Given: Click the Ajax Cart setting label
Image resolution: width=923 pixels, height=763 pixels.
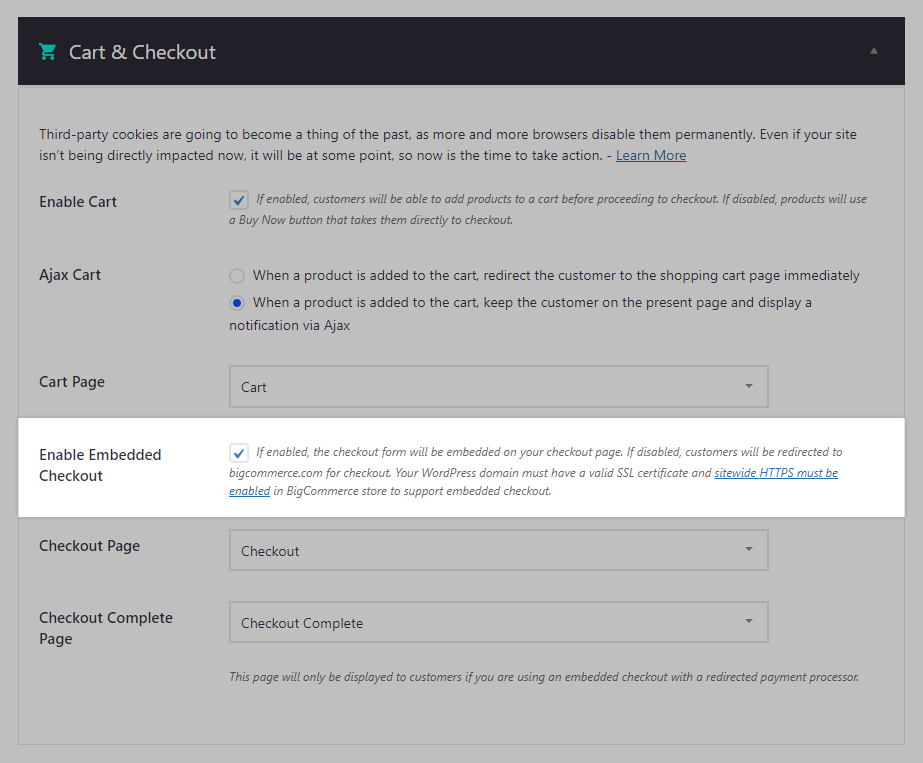Looking at the screenshot, I should pos(70,274).
